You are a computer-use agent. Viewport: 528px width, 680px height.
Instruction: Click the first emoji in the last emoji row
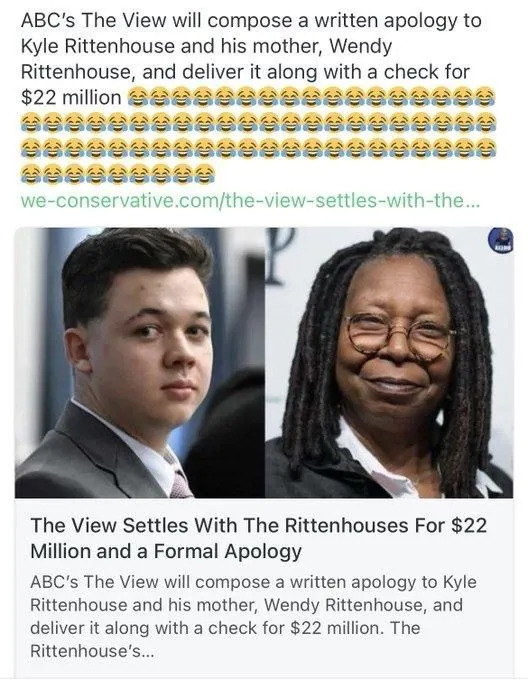(30, 172)
